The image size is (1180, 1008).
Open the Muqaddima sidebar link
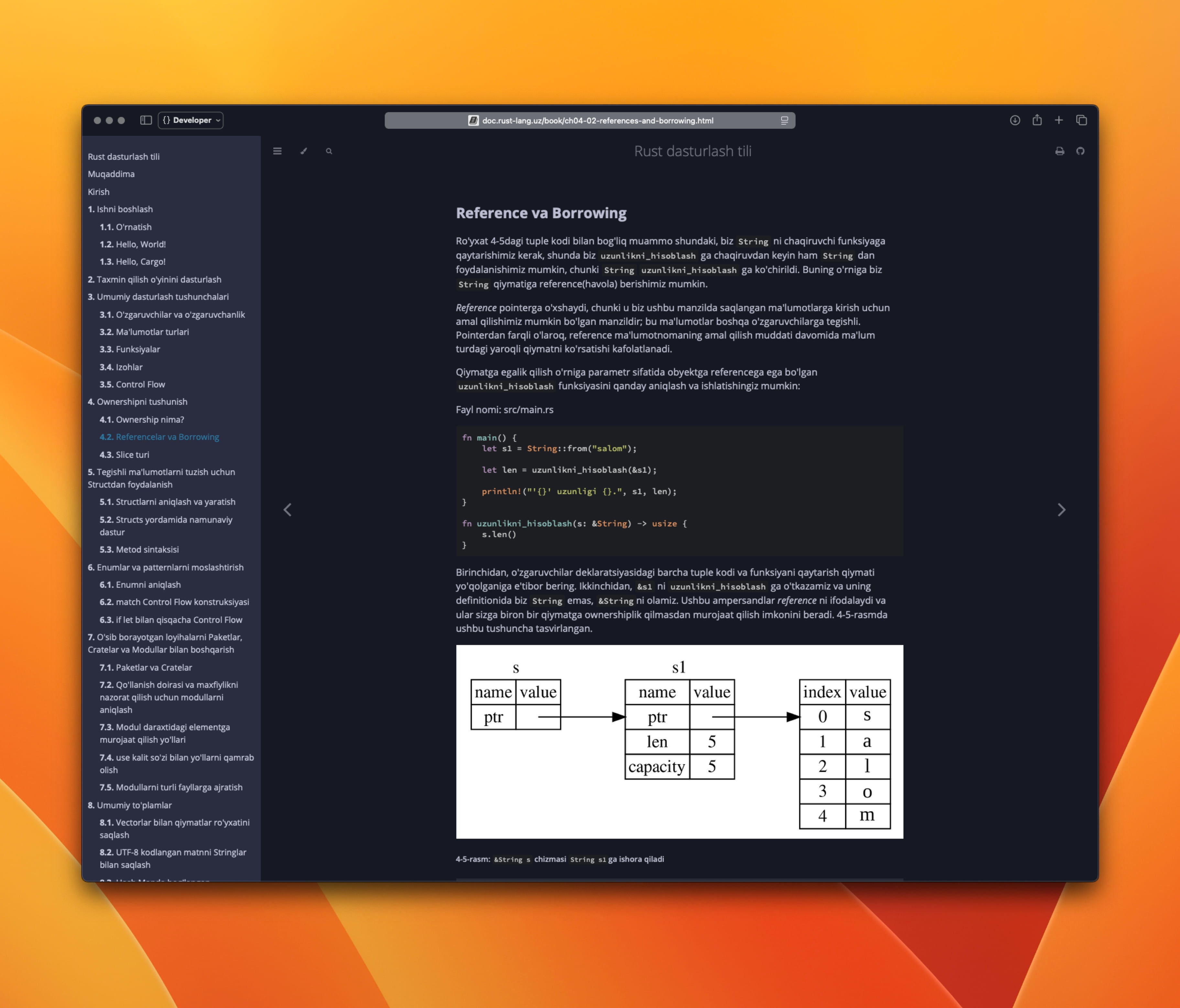coord(111,174)
